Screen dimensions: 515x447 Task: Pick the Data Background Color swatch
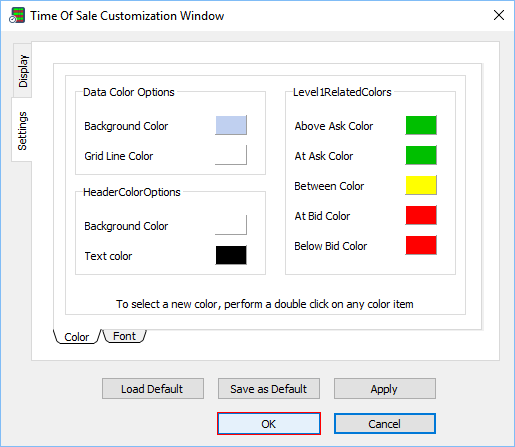pos(231,125)
